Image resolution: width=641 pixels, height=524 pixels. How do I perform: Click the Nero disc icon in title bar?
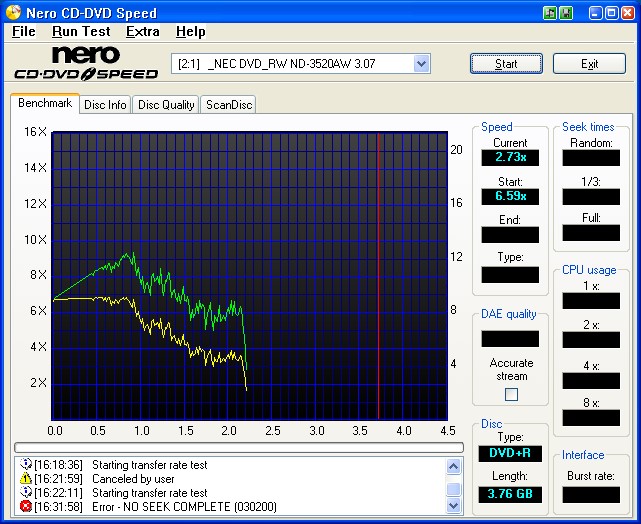[13, 12]
